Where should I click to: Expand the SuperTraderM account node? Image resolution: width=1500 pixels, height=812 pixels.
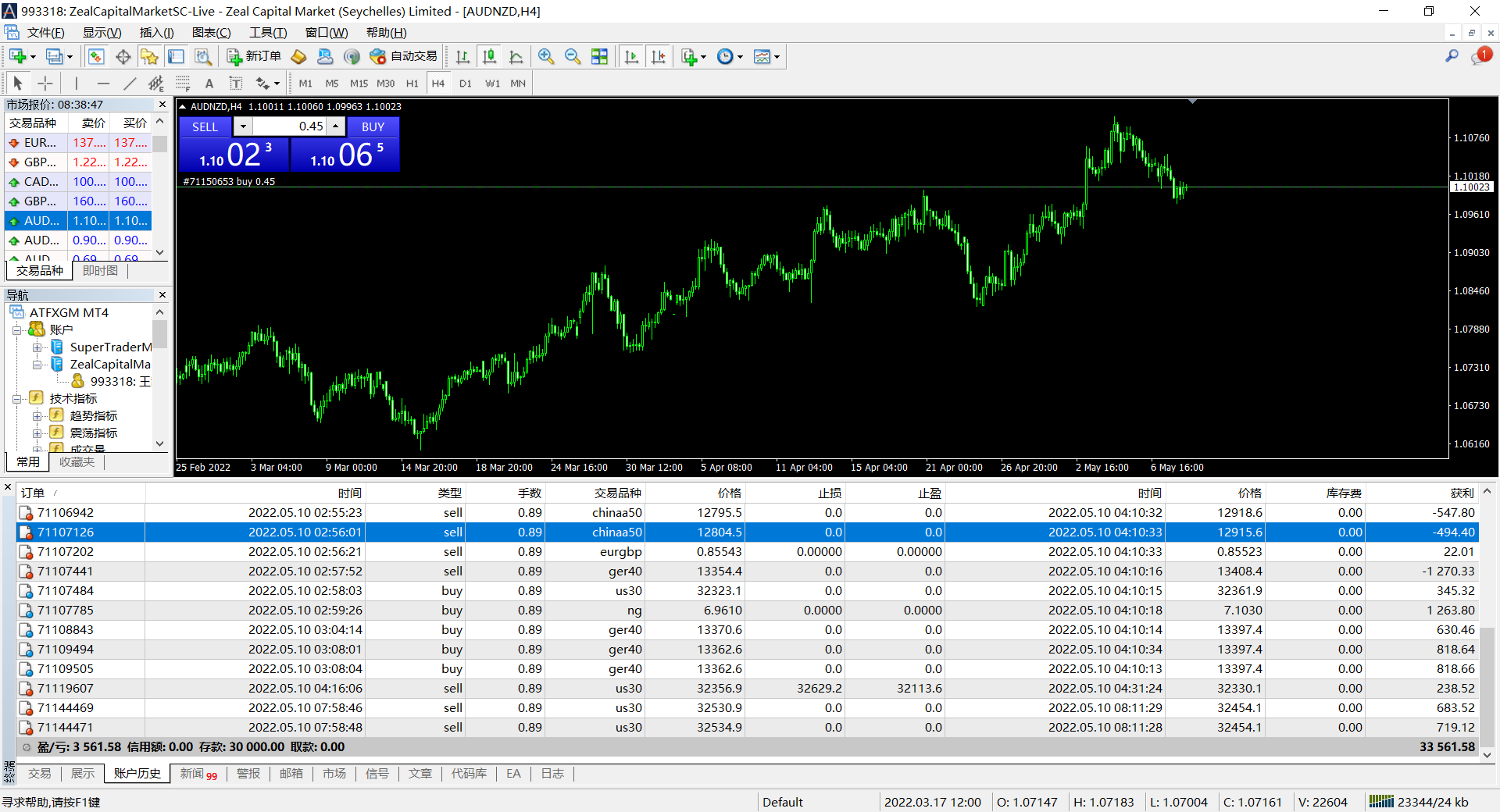point(37,347)
